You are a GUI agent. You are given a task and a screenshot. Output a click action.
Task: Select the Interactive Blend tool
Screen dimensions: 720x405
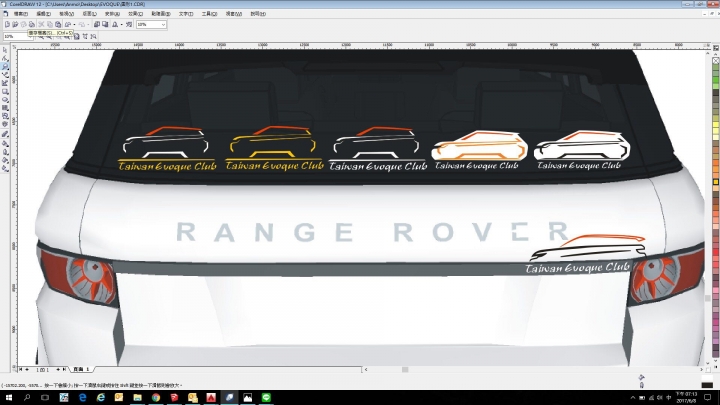[5, 135]
